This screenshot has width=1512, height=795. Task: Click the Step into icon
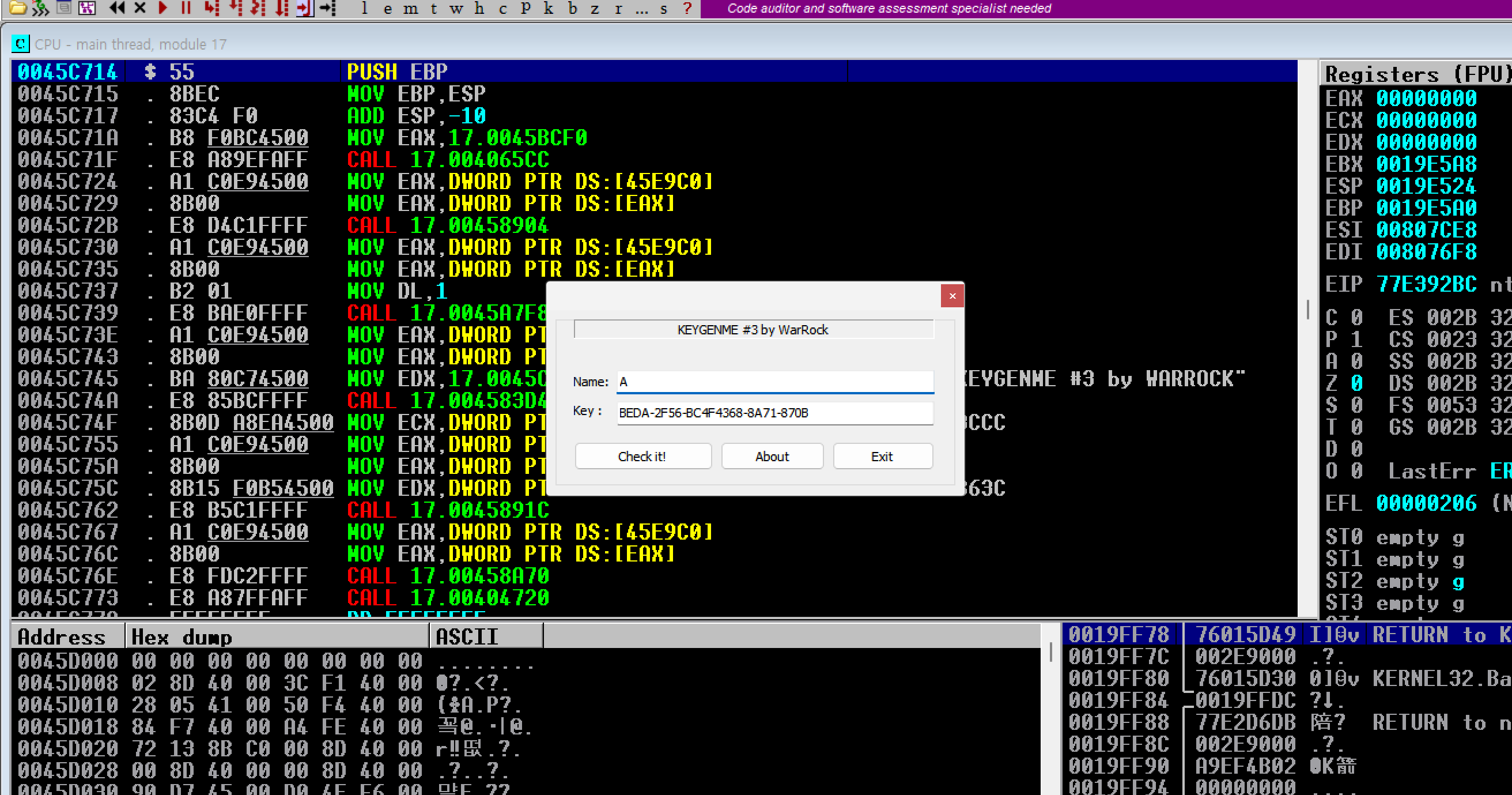211,7
